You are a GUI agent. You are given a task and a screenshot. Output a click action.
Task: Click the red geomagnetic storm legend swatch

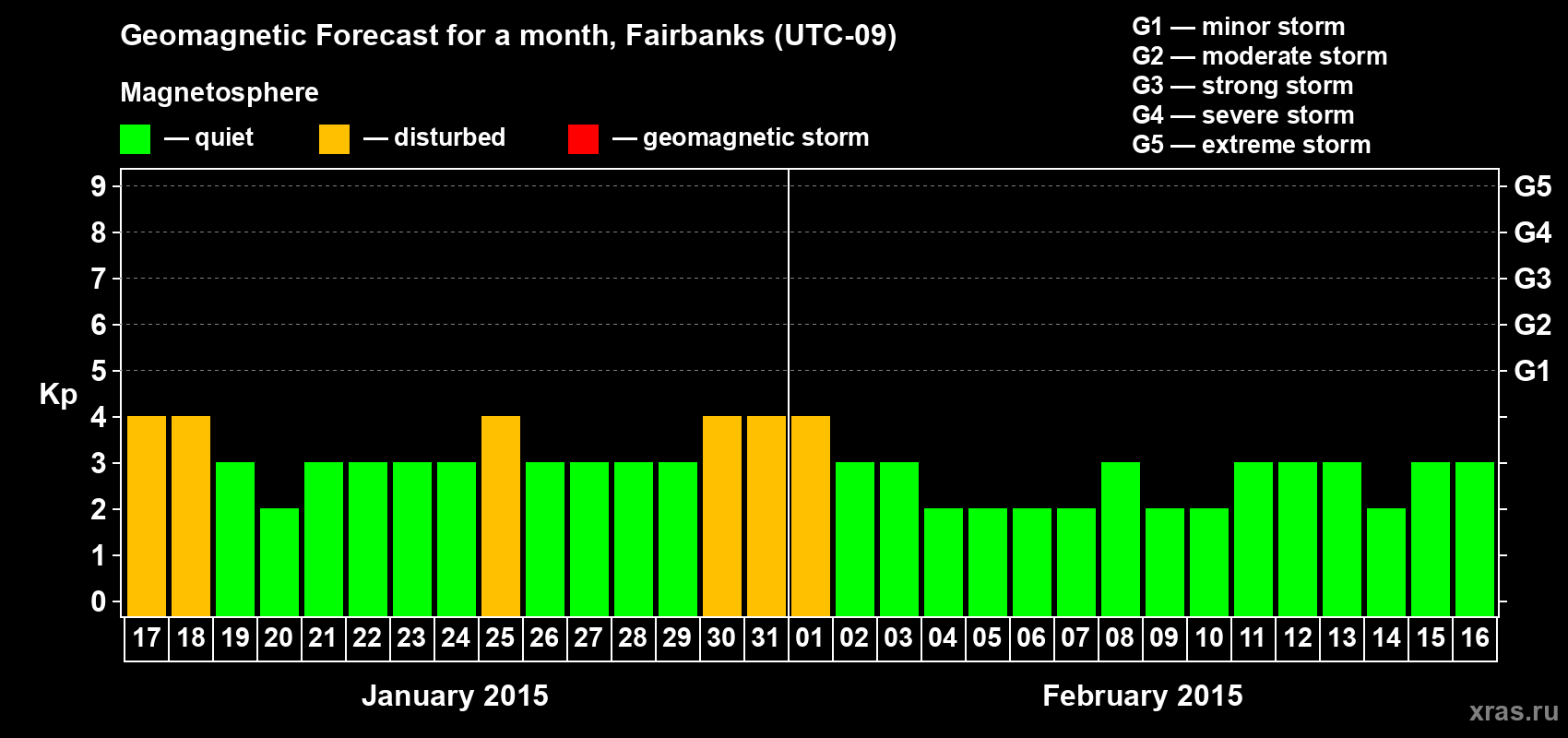pos(583,139)
